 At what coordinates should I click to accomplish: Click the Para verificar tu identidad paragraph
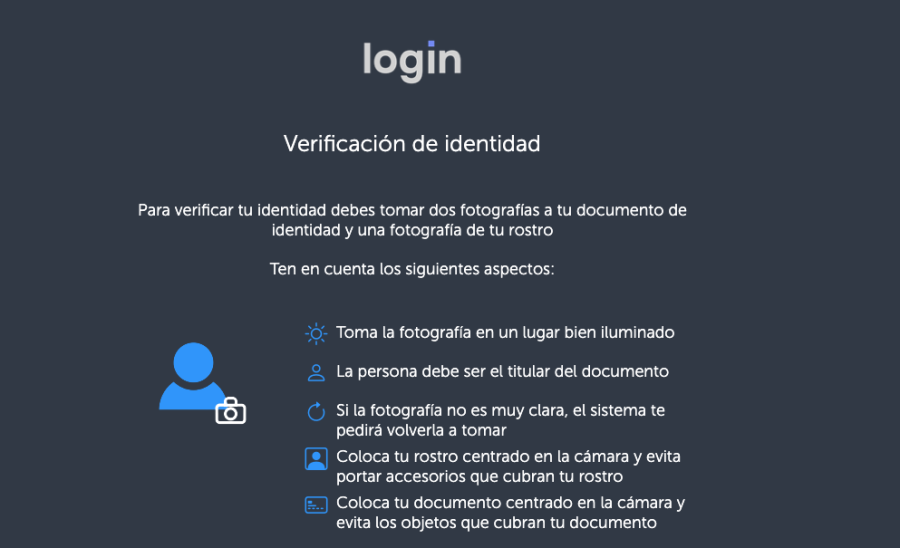pos(412,220)
